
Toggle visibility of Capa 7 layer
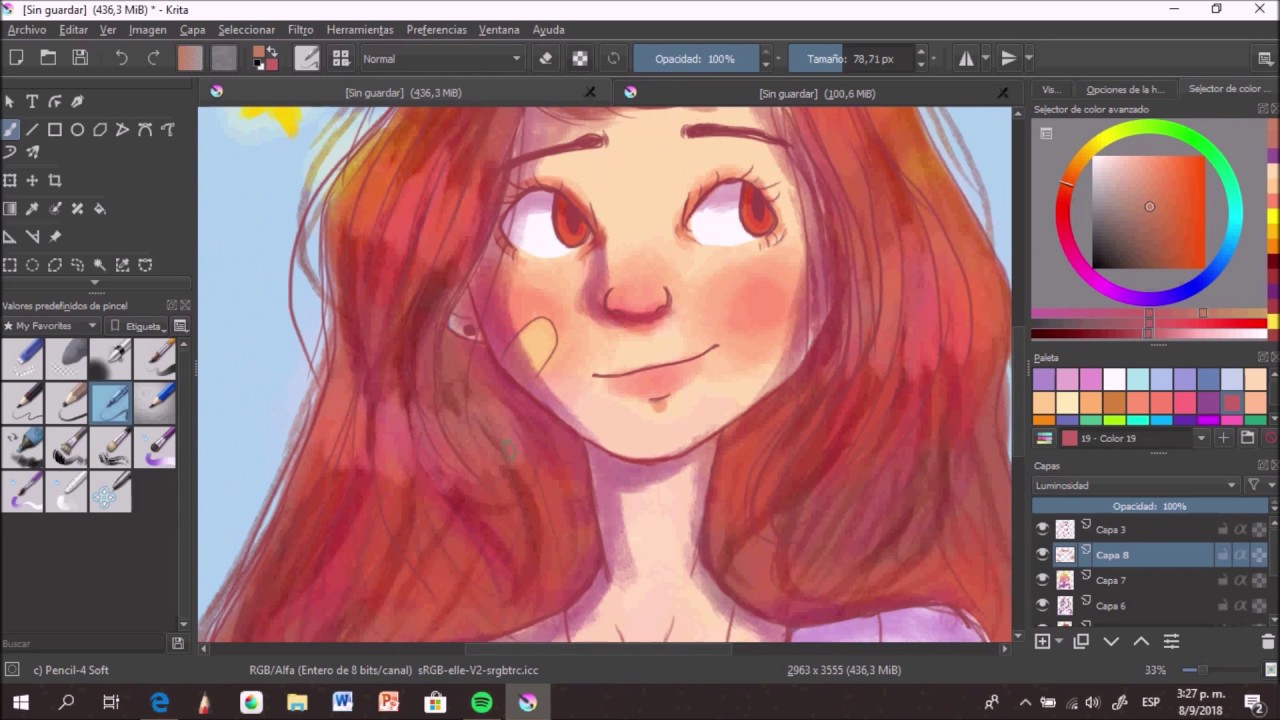click(x=1042, y=580)
